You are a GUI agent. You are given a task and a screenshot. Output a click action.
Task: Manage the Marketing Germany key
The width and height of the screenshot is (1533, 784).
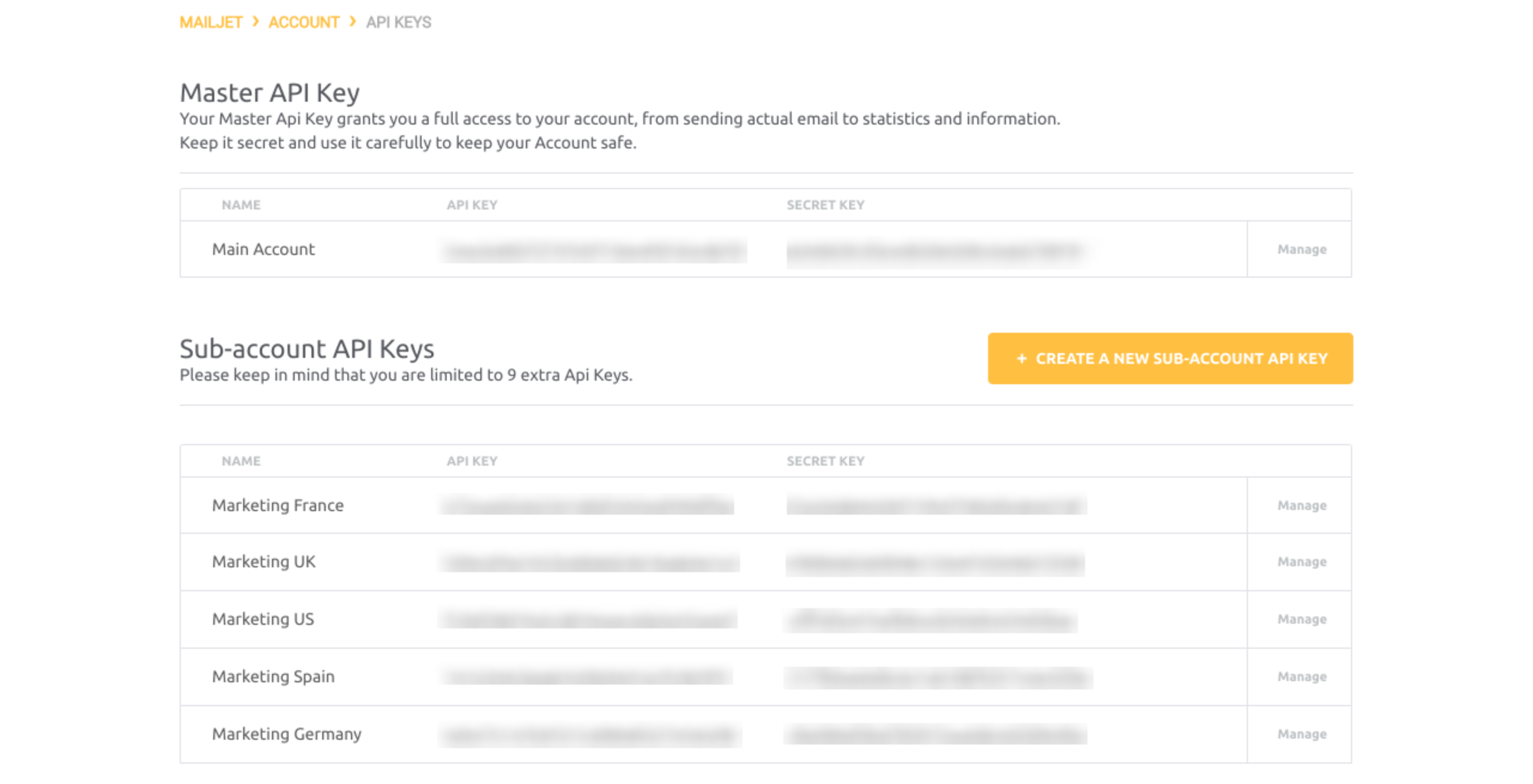[1301, 734]
